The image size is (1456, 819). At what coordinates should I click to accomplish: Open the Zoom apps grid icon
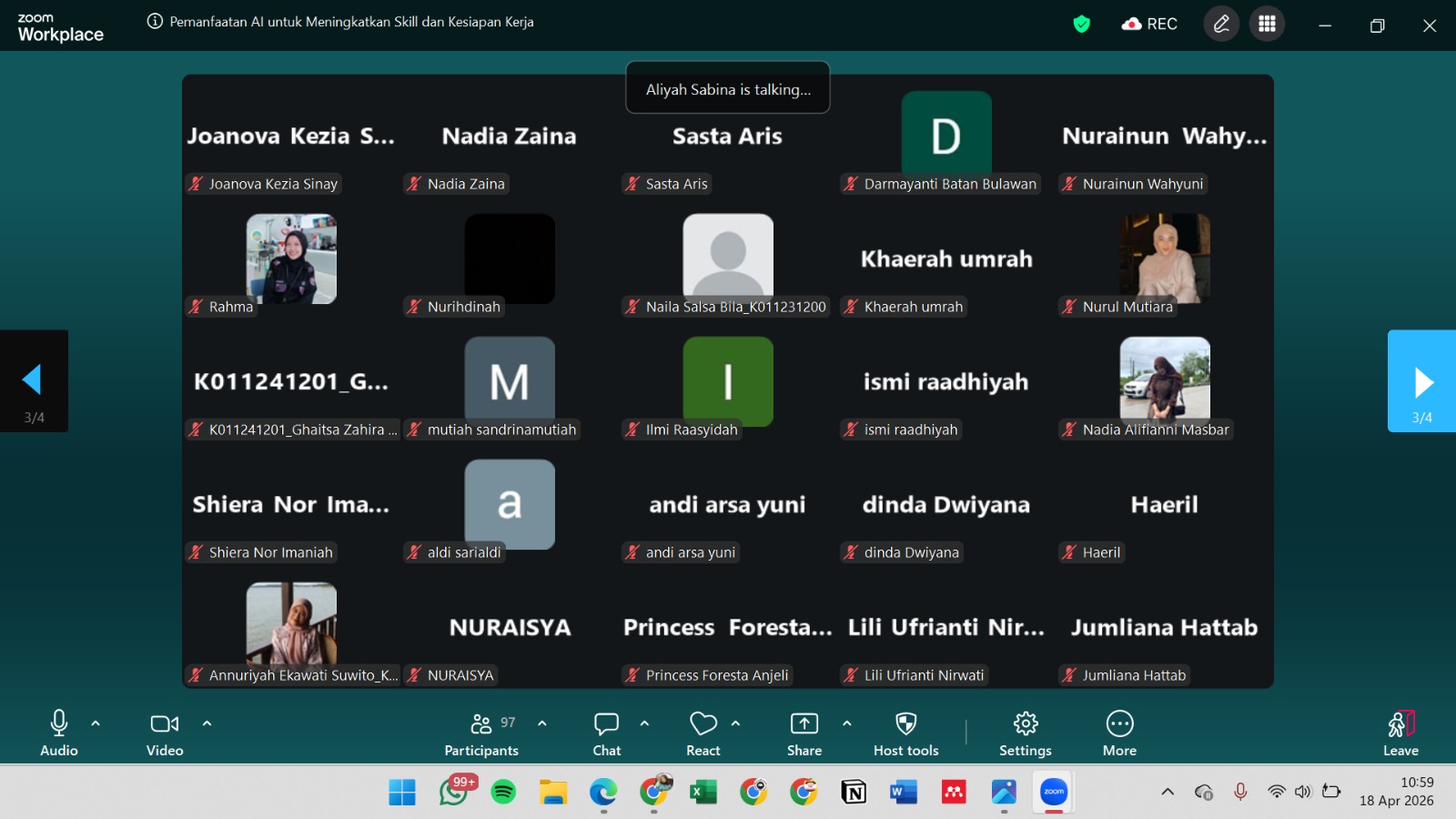[1267, 25]
